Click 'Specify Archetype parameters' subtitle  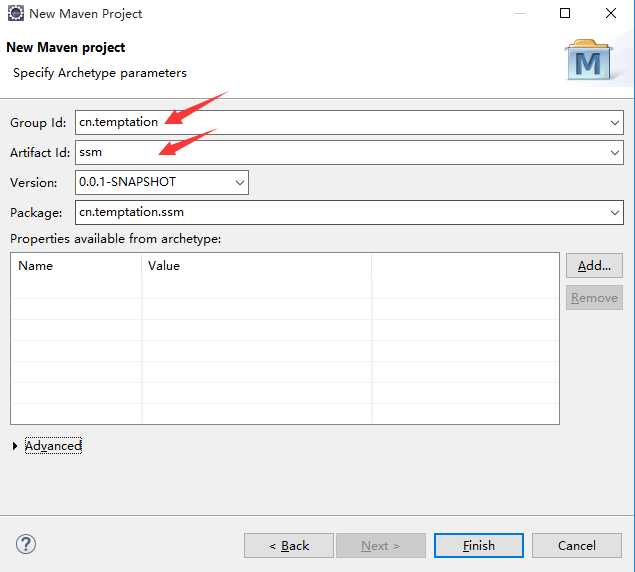click(100, 73)
